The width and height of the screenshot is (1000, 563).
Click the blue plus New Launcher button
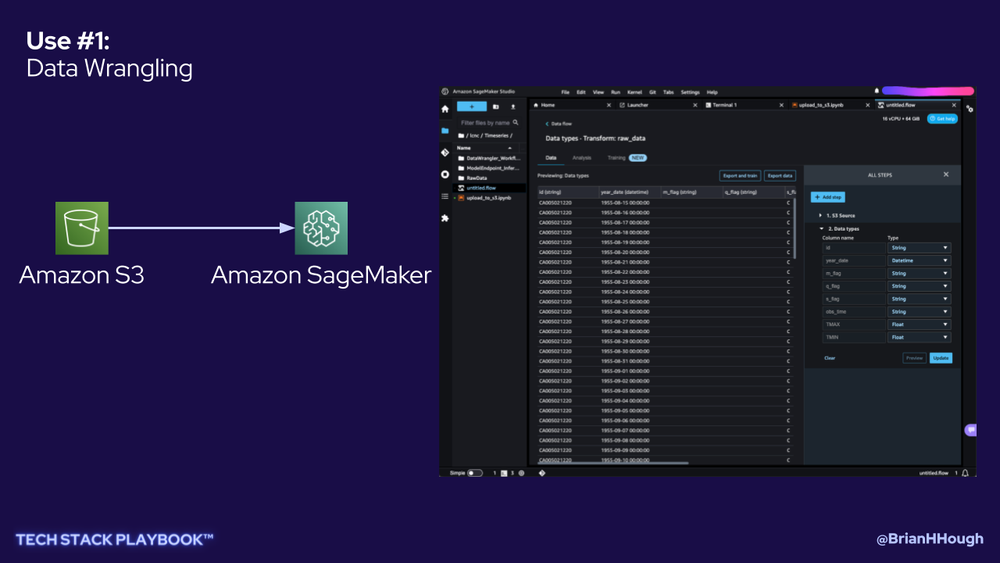point(472,106)
